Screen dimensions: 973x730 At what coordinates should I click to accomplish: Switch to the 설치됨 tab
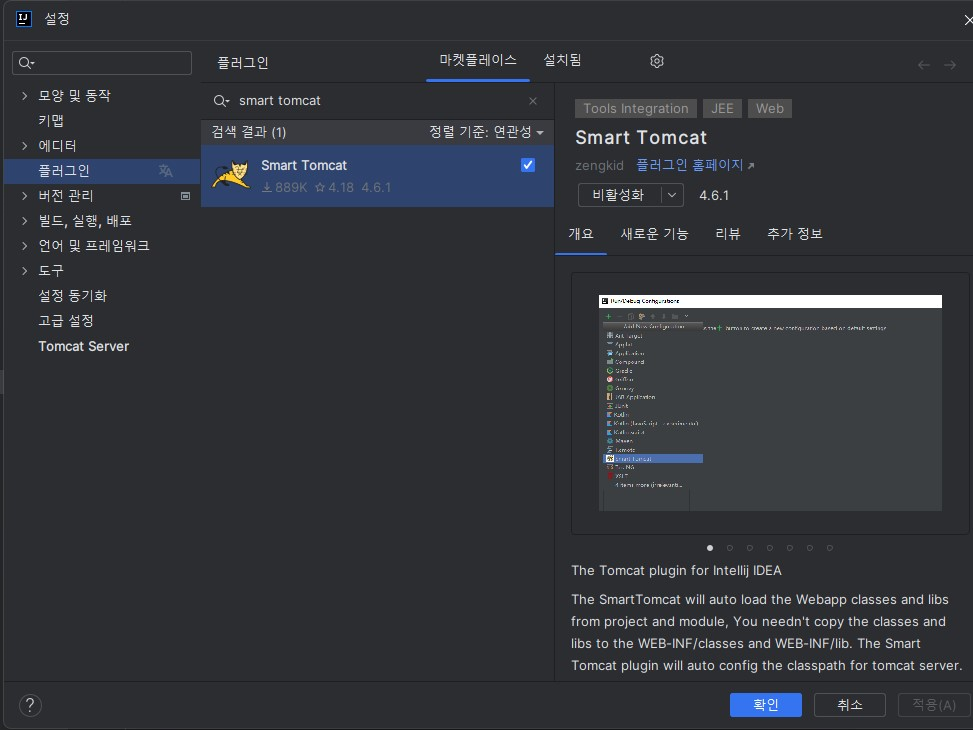[562, 60]
